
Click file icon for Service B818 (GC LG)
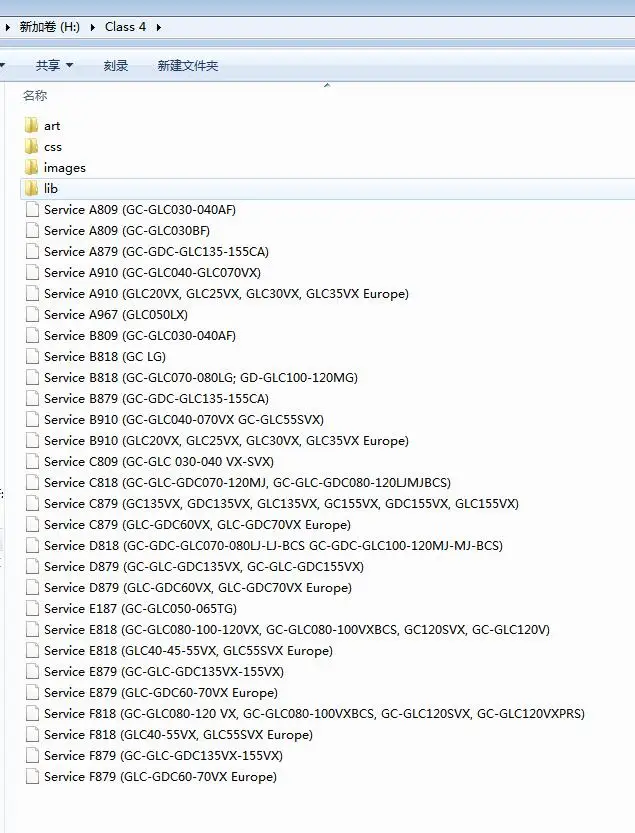point(32,356)
